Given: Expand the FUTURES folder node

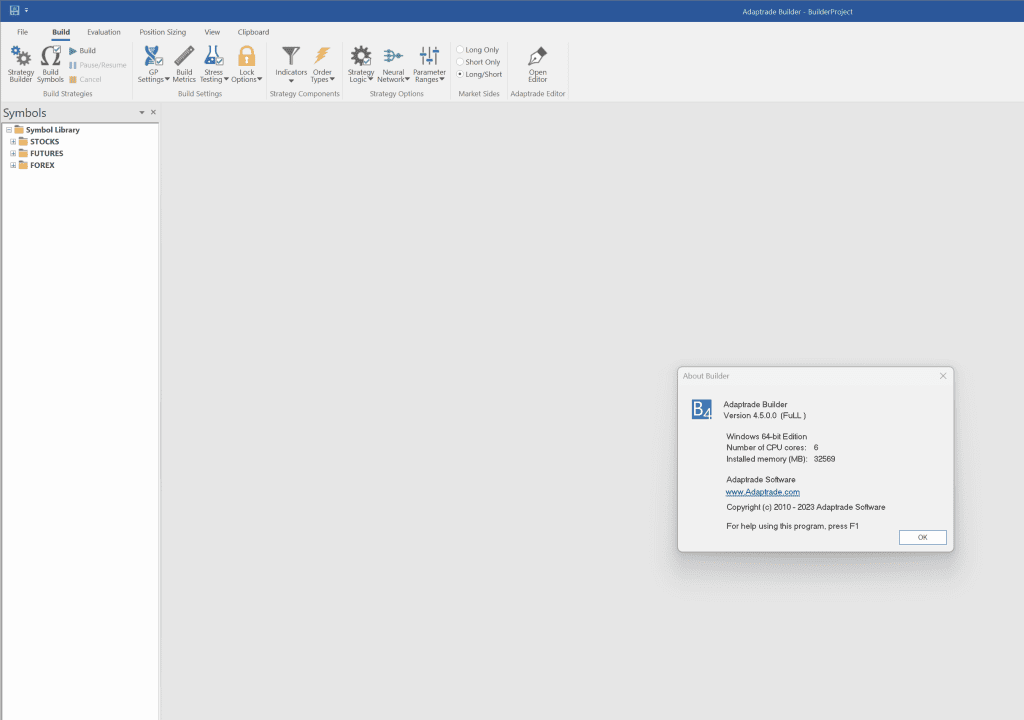Looking at the screenshot, I should coord(13,154).
